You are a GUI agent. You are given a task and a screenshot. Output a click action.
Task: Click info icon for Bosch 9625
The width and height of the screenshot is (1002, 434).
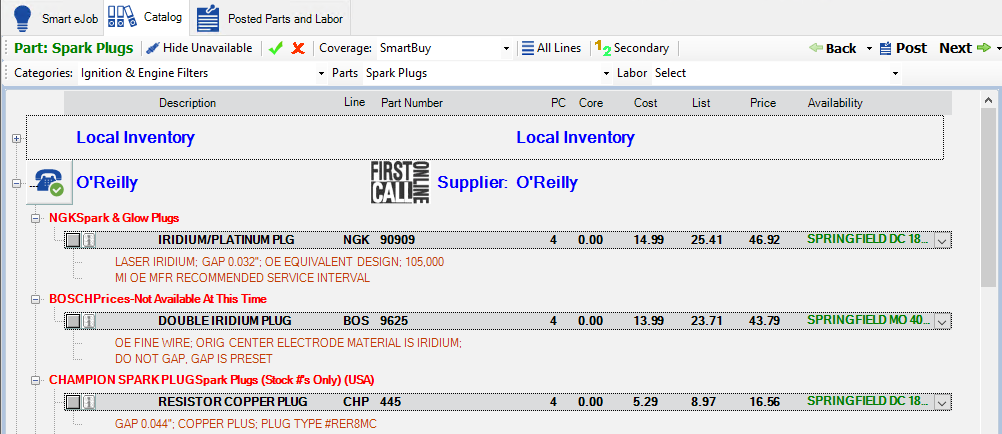(89, 321)
